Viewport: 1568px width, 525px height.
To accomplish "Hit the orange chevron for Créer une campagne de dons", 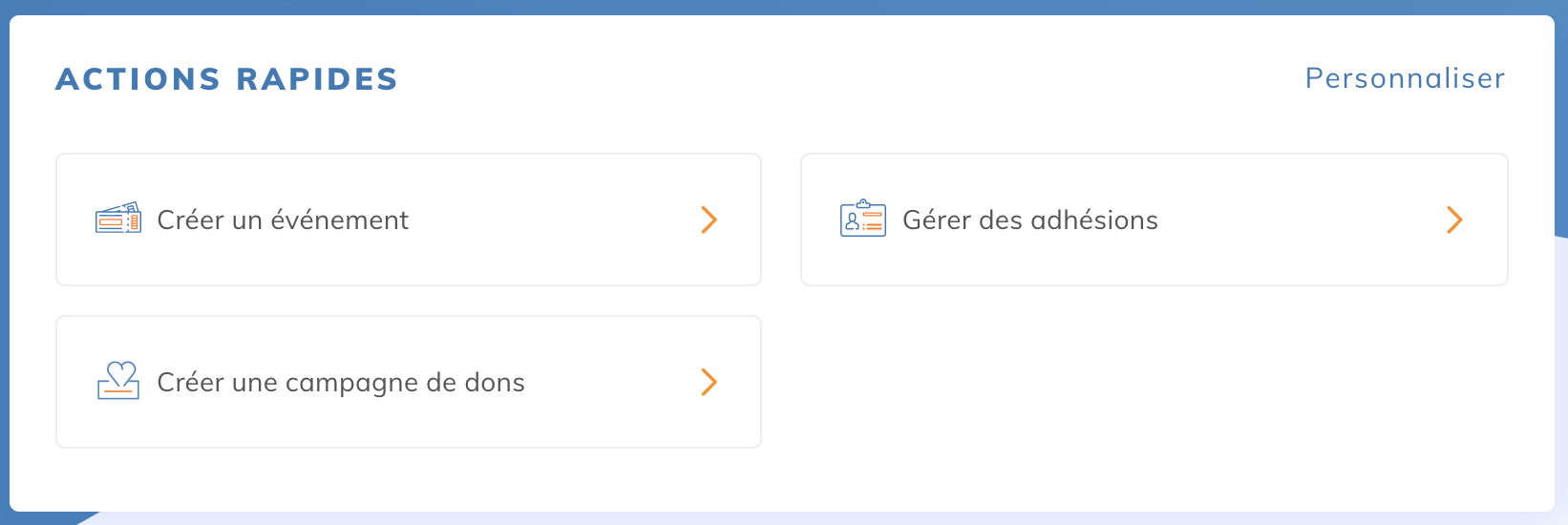I will (x=709, y=382).
